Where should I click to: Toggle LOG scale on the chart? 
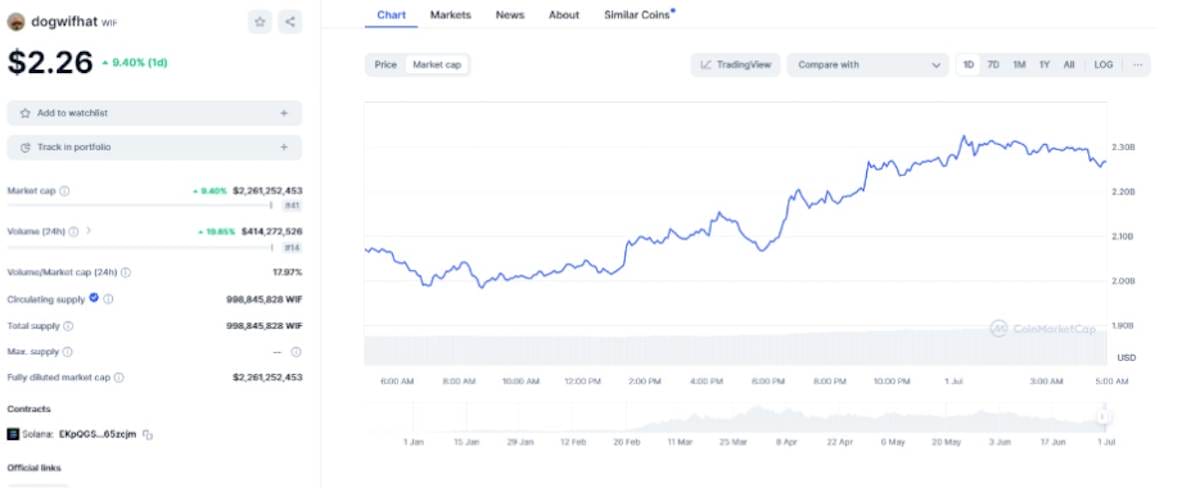[x=1103, y=65]
